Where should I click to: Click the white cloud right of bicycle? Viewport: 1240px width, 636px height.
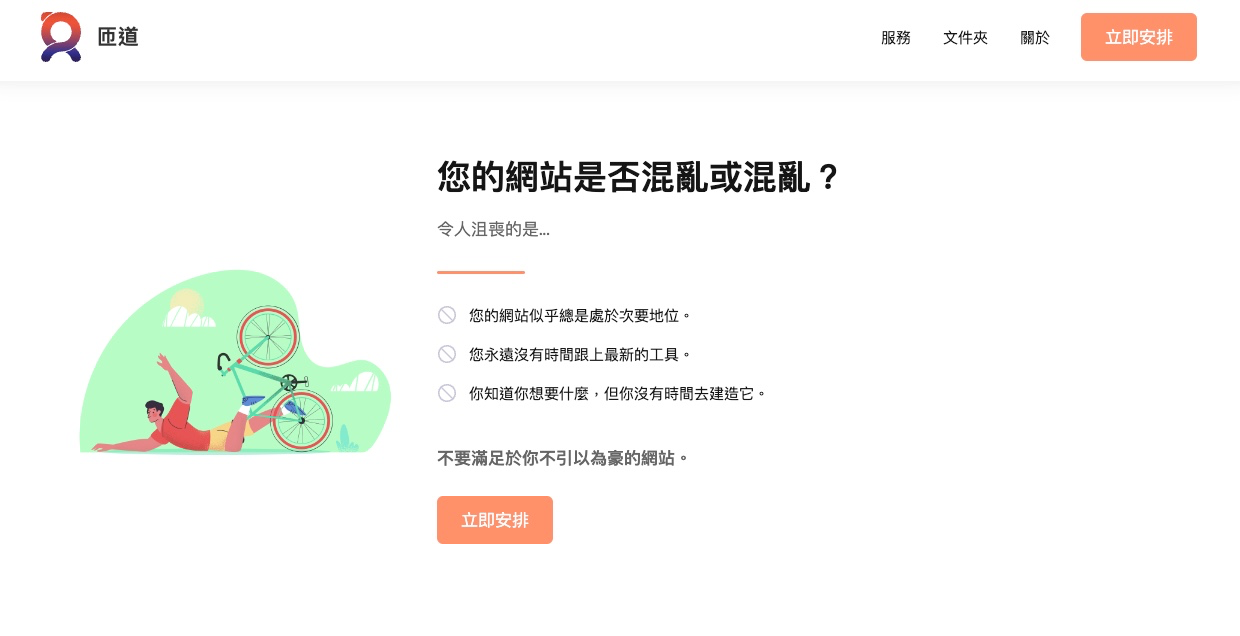[x=357, y=383]
